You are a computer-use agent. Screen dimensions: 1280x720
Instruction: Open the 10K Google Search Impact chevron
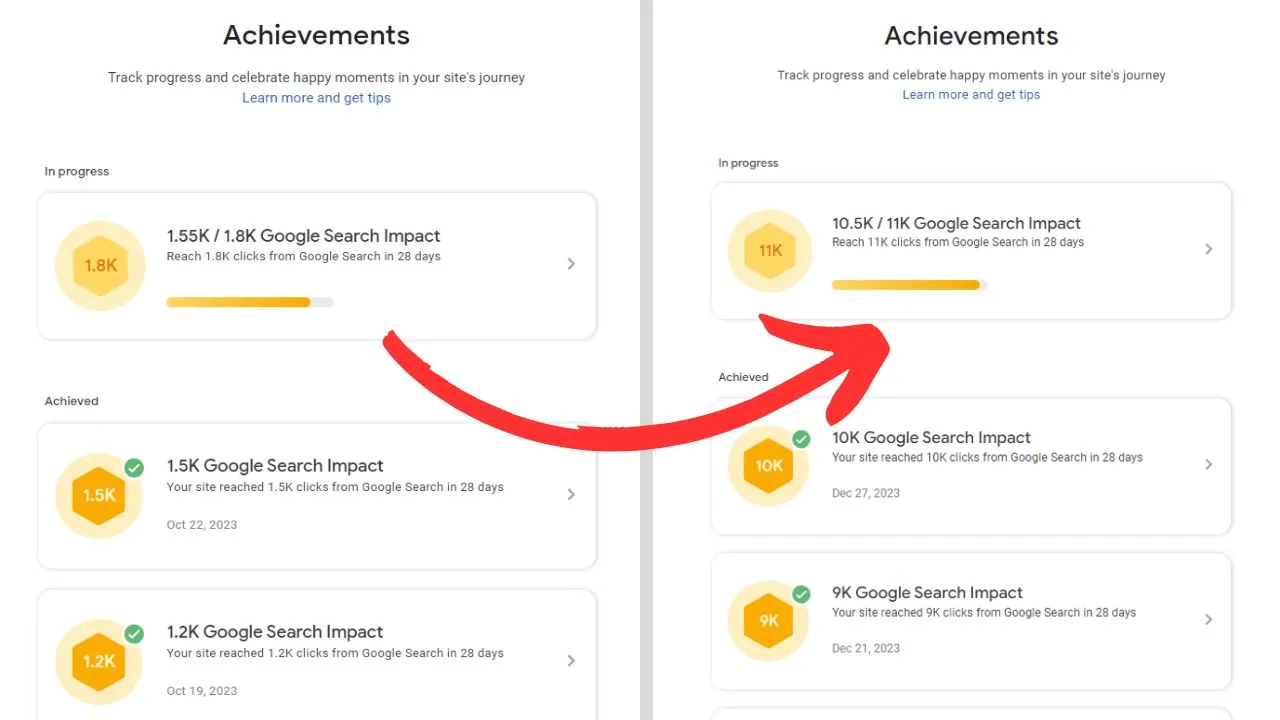(x=1208, y=464)
